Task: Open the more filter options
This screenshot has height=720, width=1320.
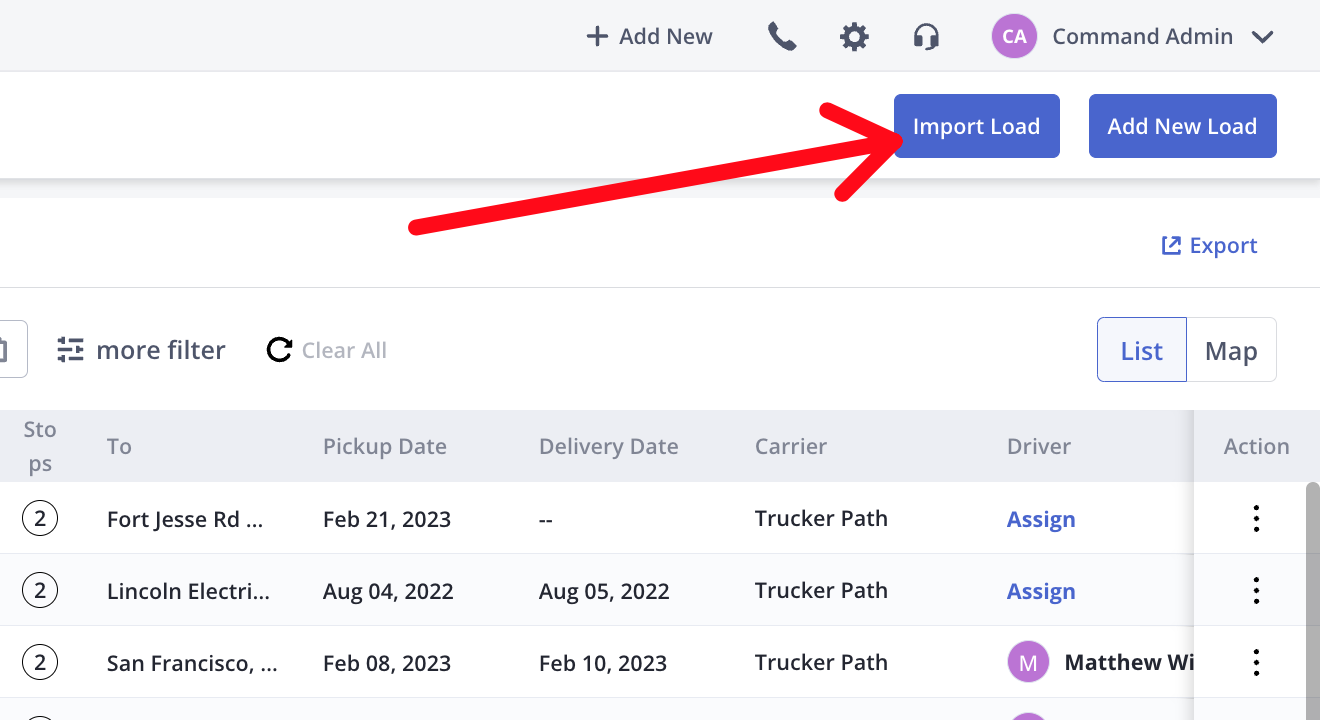Action: 141,350
